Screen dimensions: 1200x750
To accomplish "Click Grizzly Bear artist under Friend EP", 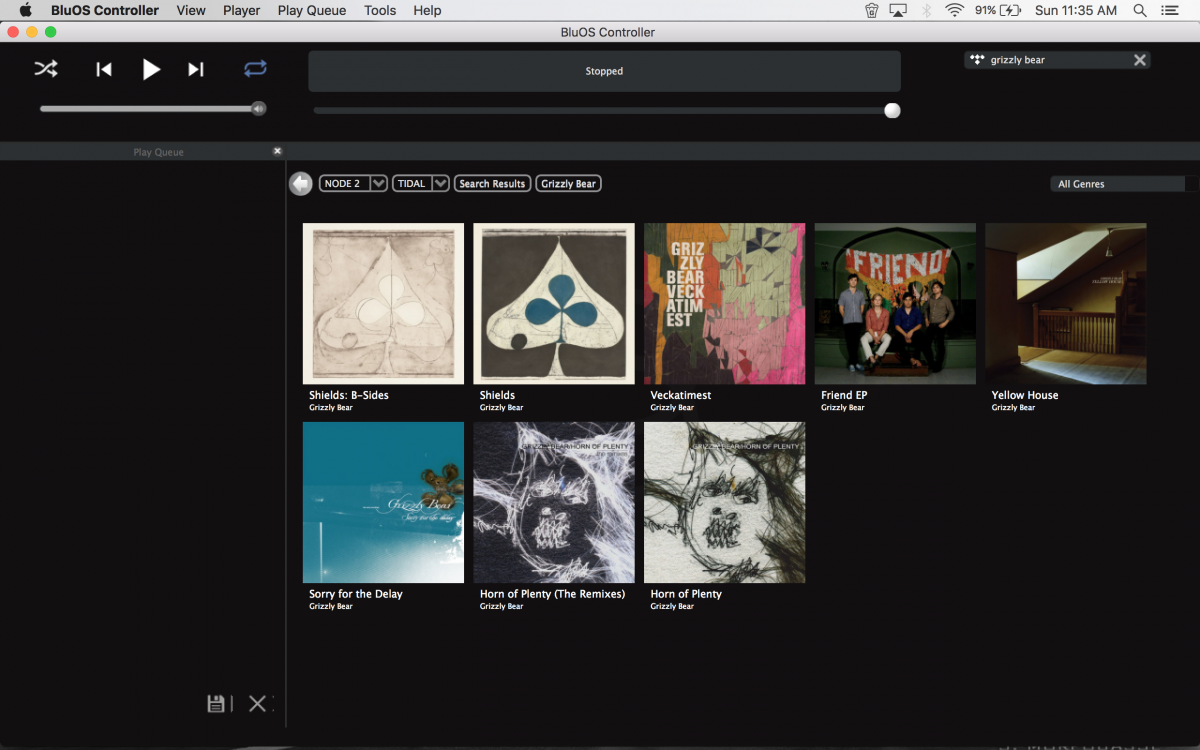I will pyautogui.click(x=843, y=408).
